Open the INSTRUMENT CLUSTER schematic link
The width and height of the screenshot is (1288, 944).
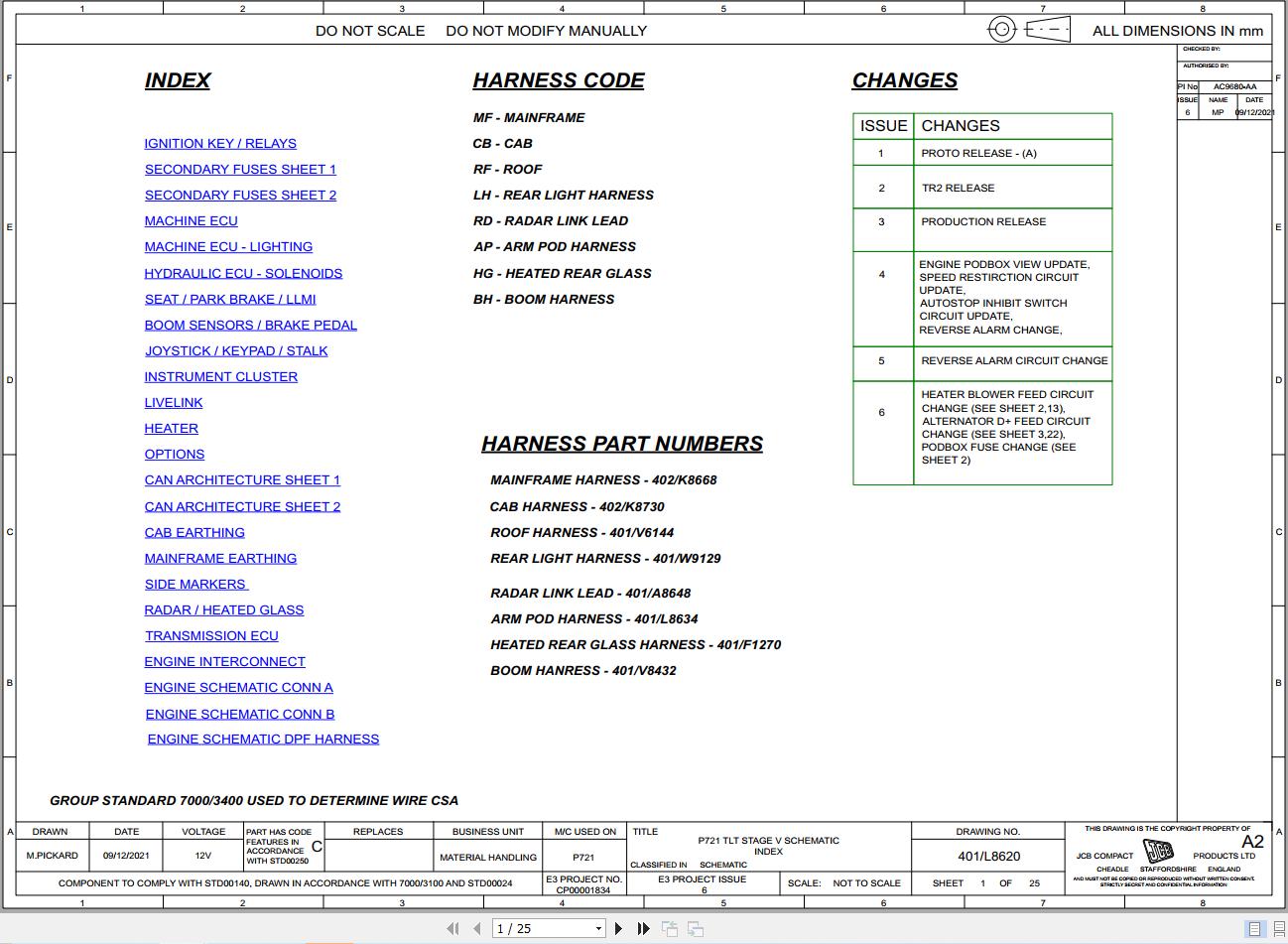(x=220, y=376)
